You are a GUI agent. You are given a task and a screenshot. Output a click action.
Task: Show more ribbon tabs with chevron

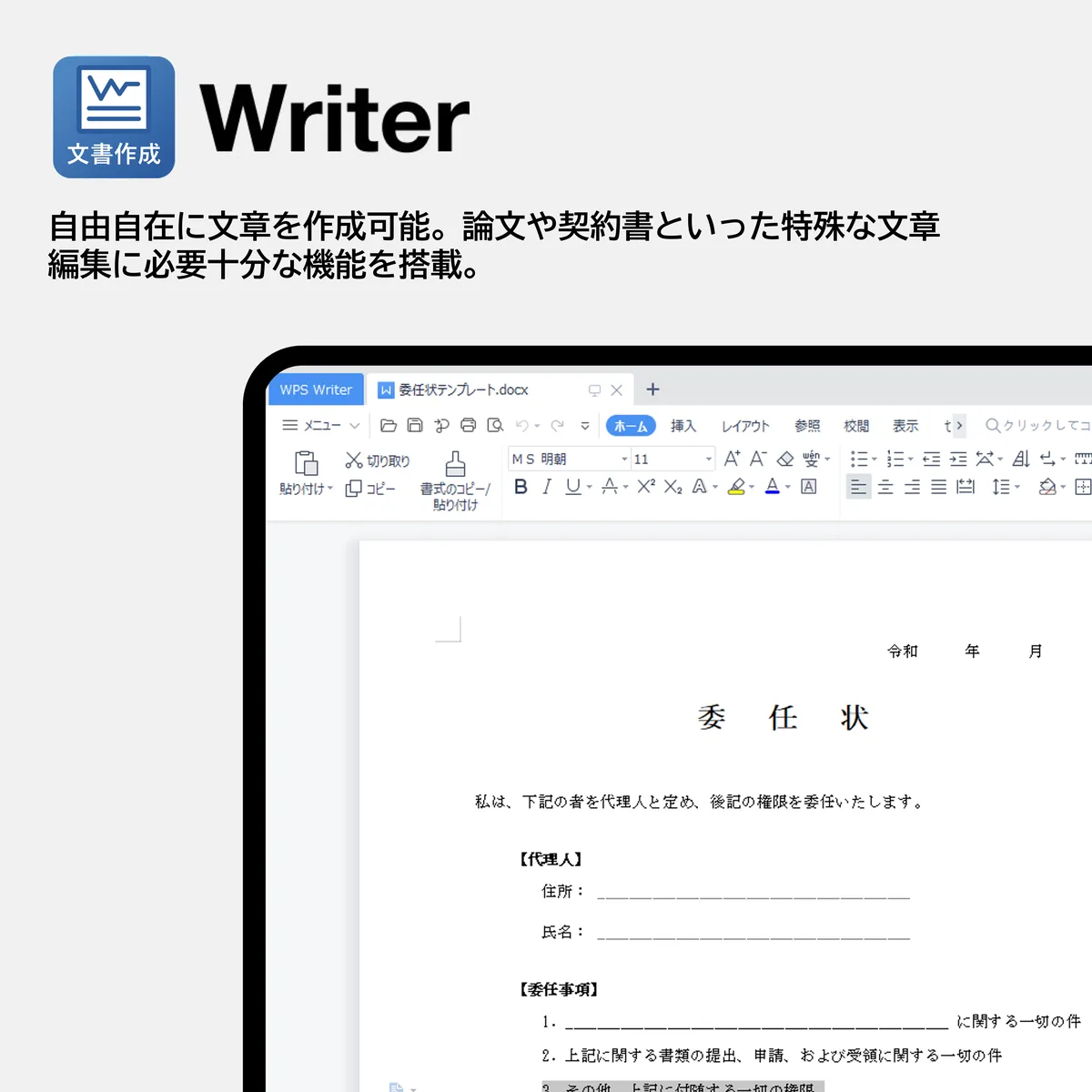959,425
